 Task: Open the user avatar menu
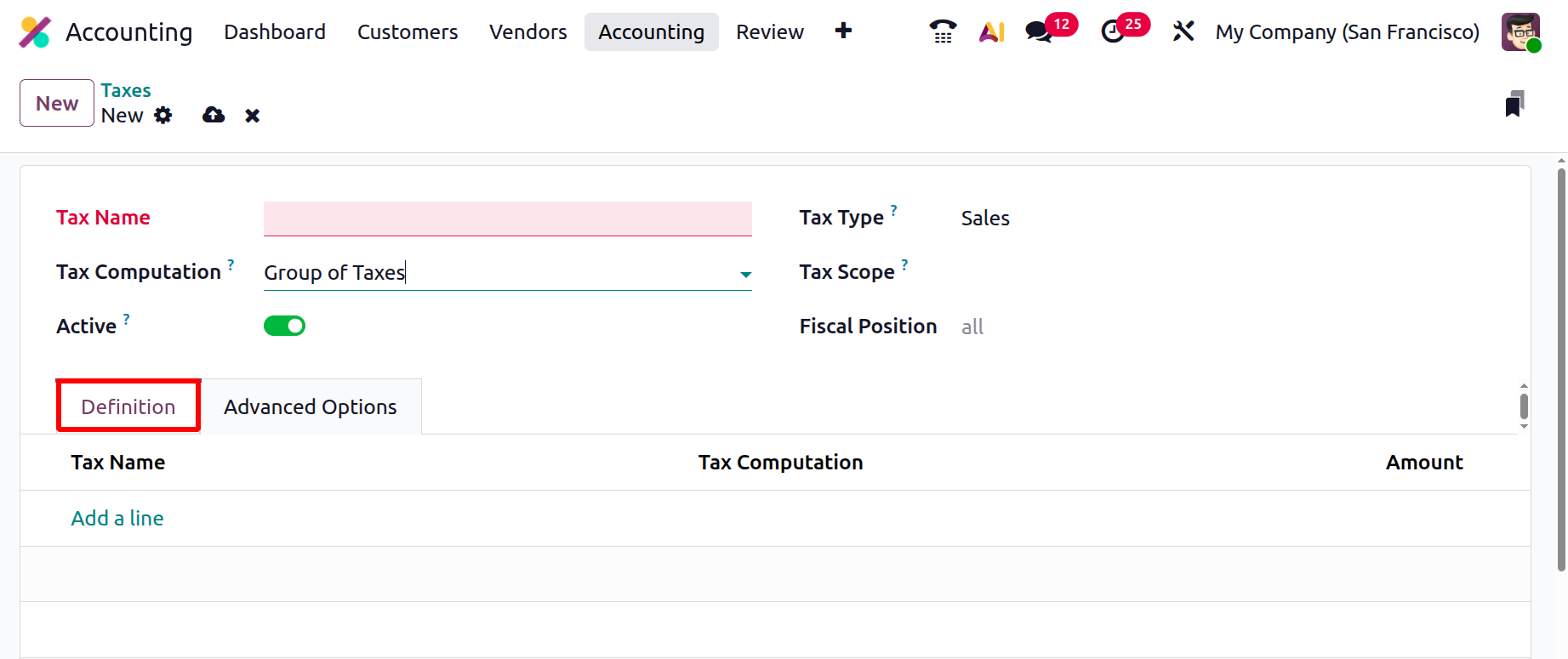pyautogui.click(x=1520, y=32)
